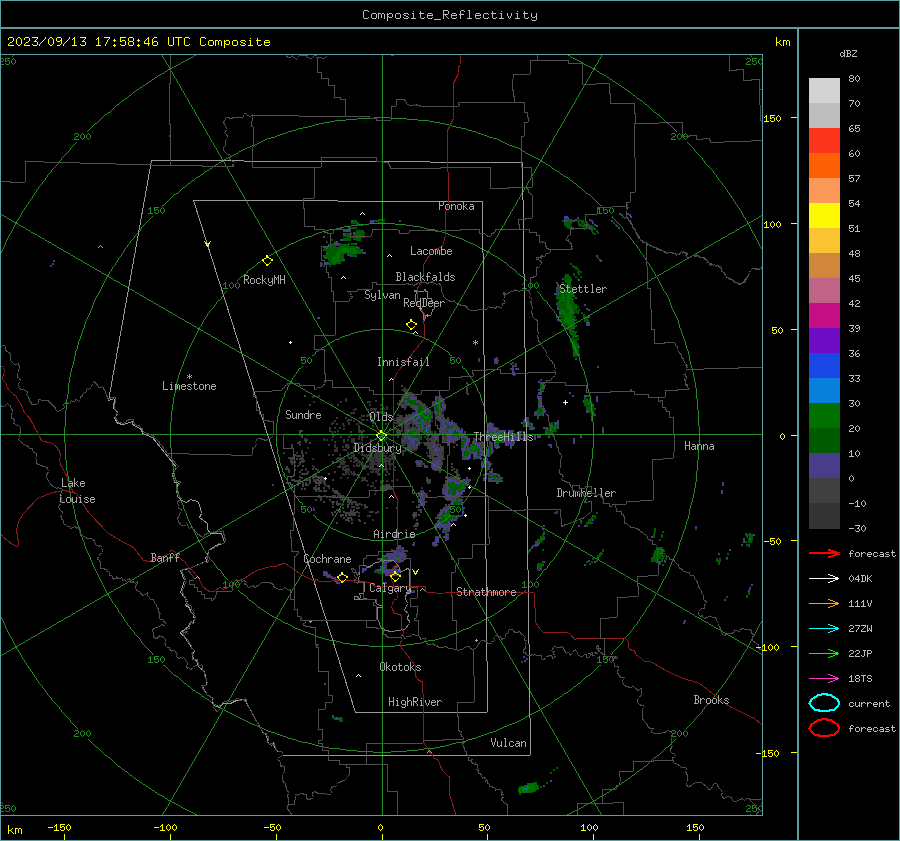The height and width of the screenshot is (841, 900).
Task: Click the Calgary city label
Action: click(390, 588)
